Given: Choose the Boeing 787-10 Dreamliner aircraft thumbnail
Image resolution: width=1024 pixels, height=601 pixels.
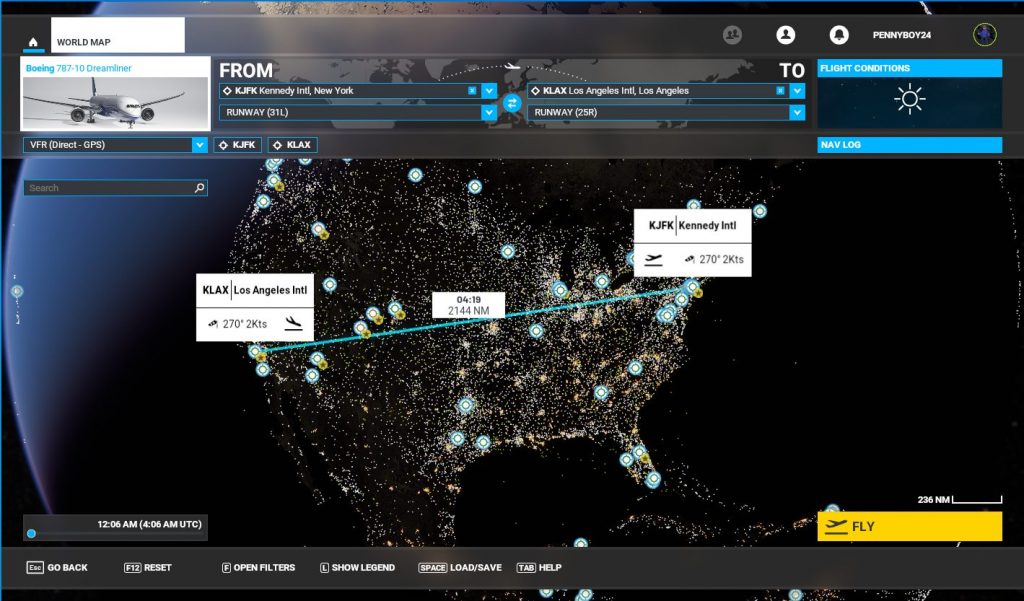Looking at the screenshot, I should [116, 93].
